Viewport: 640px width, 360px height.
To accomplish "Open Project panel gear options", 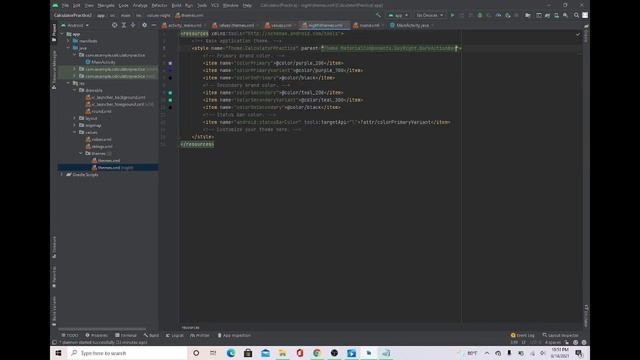I will click(144, 25).
